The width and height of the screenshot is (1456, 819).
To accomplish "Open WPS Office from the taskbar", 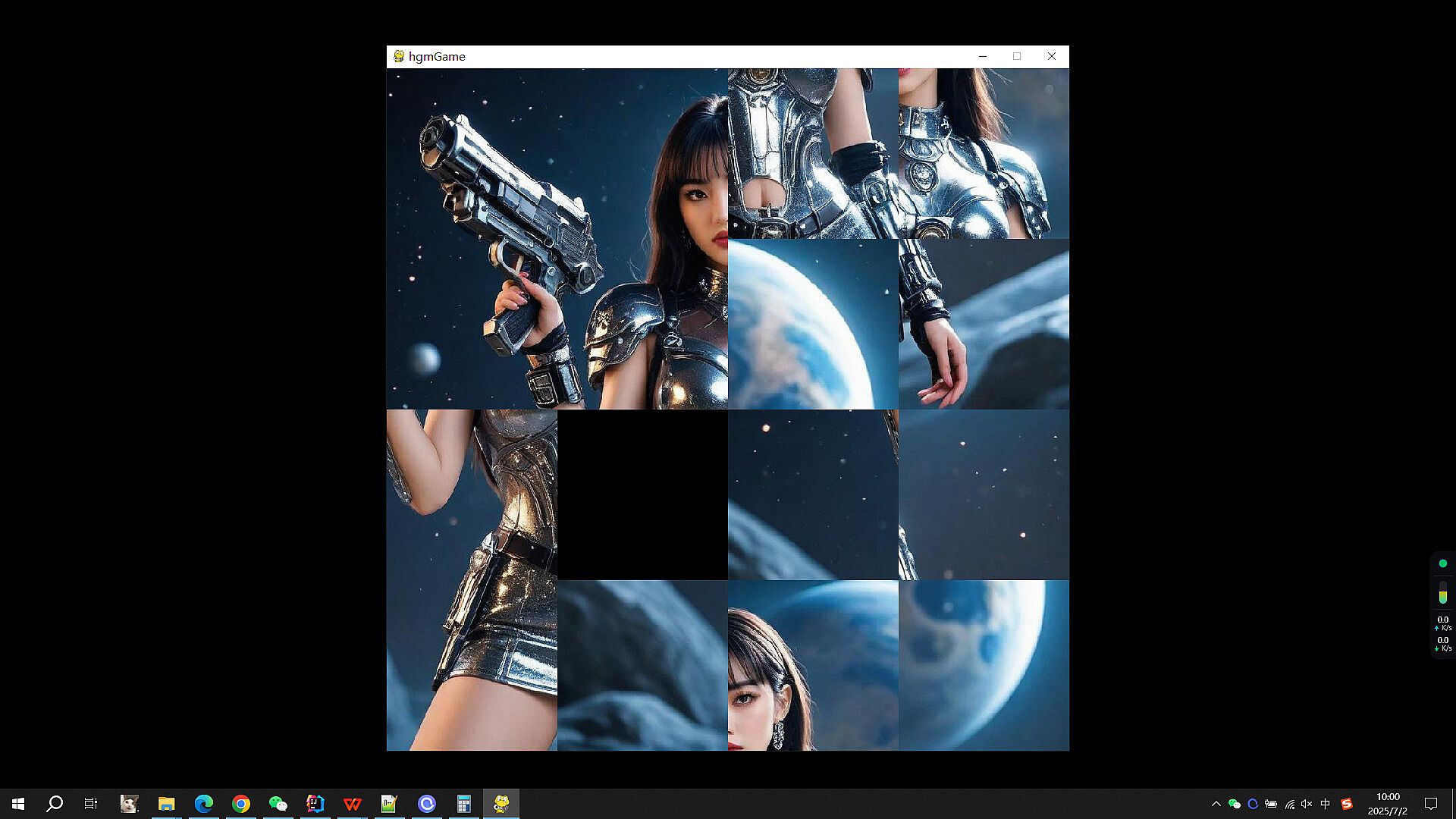I will tap(352, 804).
